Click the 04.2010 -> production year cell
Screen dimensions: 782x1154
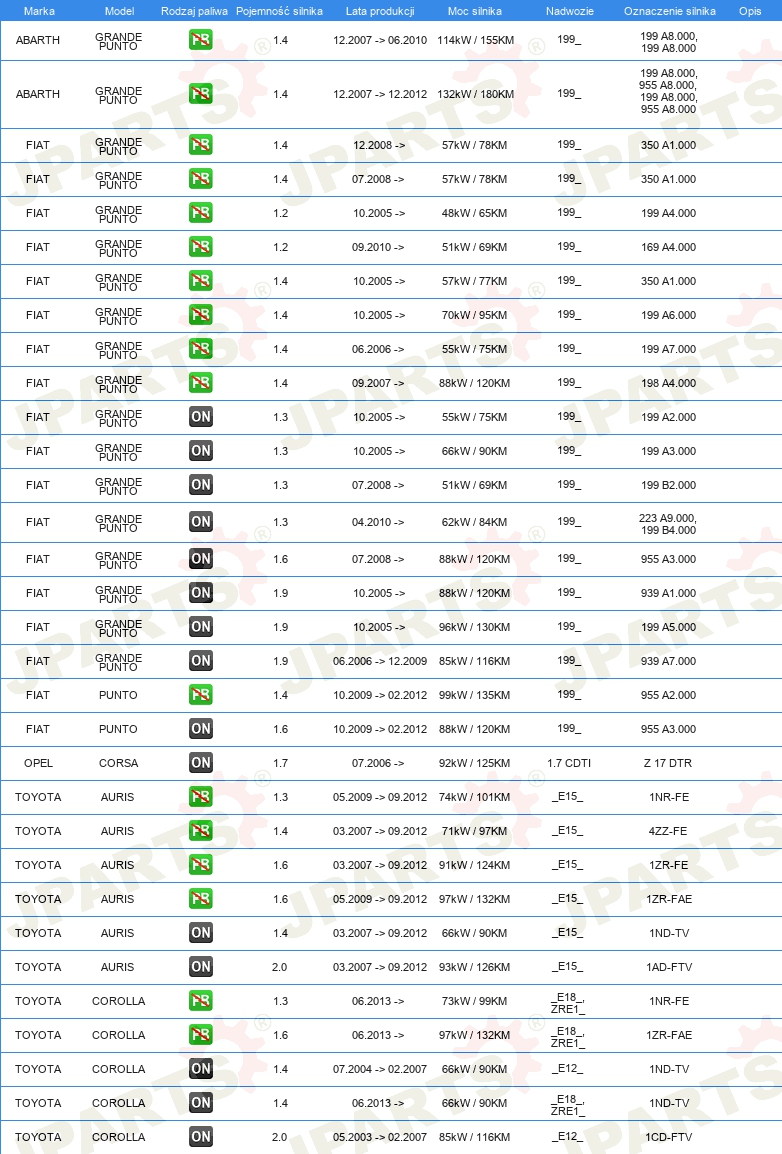378,523
